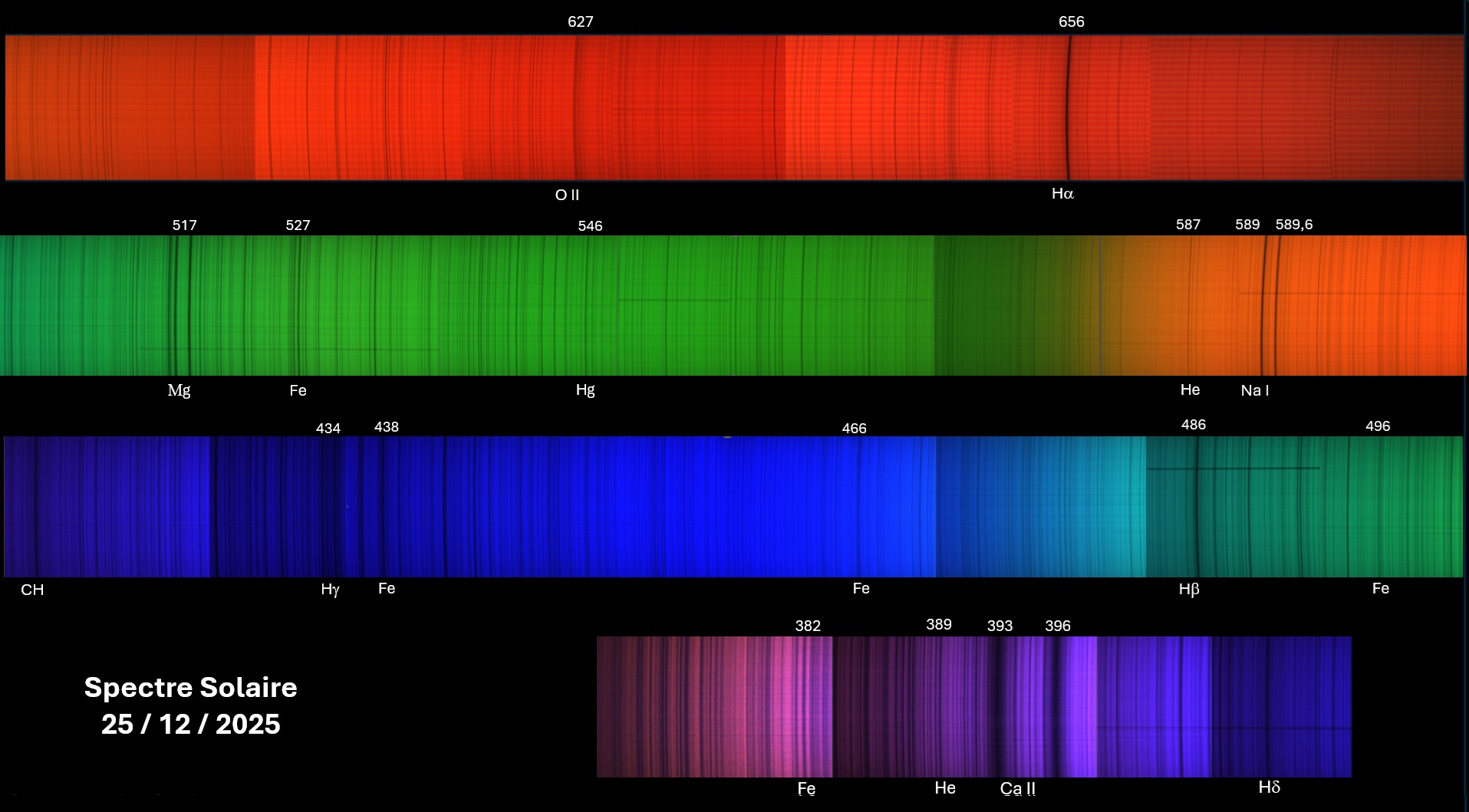Select the "O II" element label
1469x812 pixels.
[567, 195]
